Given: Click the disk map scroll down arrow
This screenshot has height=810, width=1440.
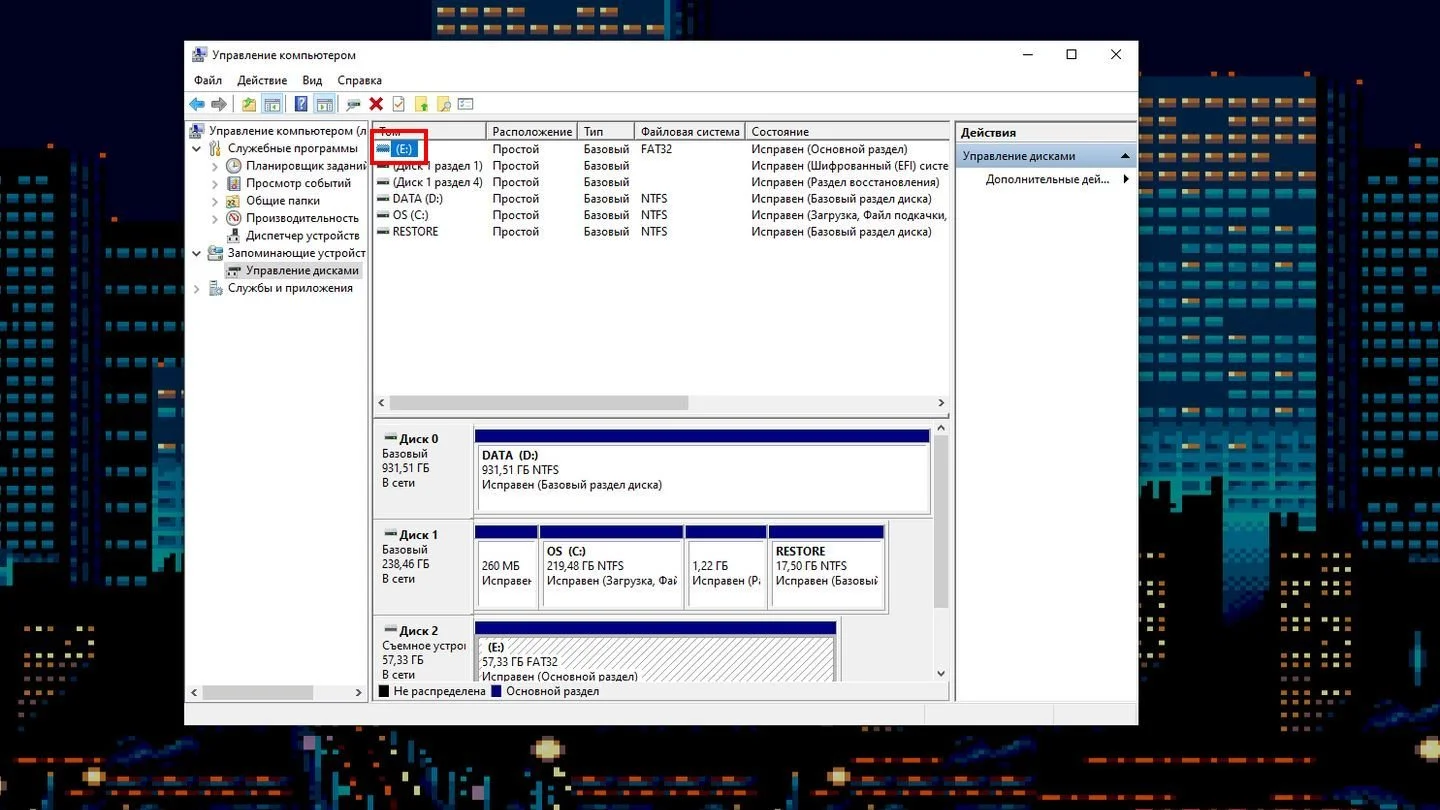Looking at the screenshot, I should point(941,674).
